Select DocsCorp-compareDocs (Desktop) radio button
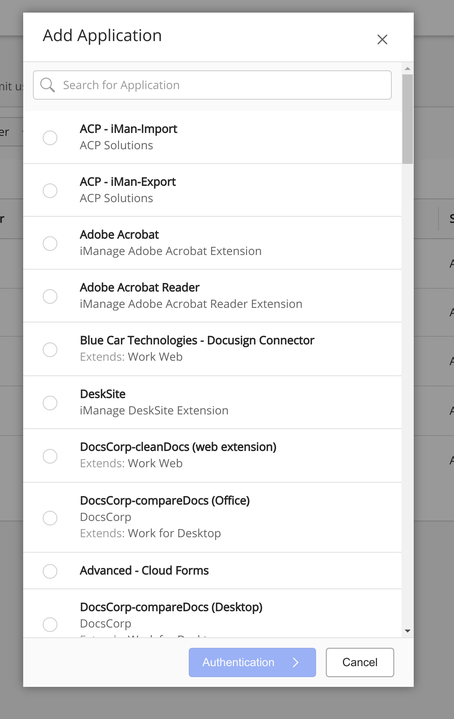454x719 pixels. pos(50,624)
